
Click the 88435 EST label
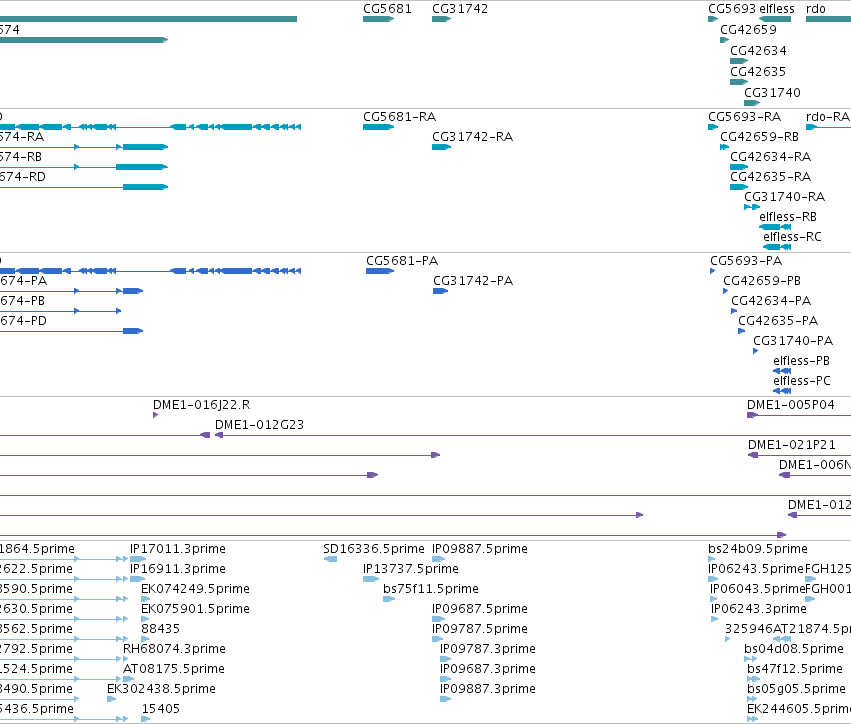pos(160,628)
